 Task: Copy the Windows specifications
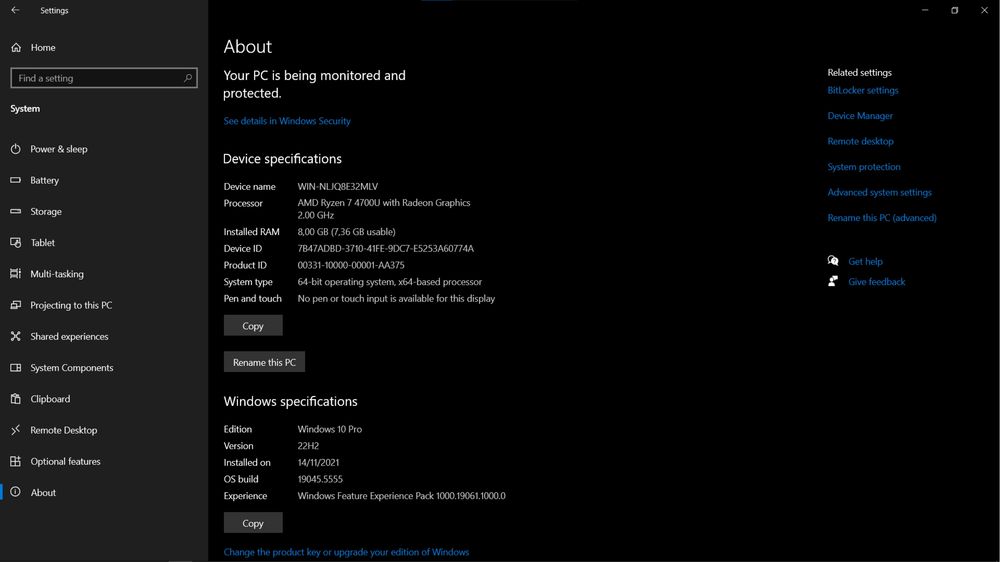click(x=253, y=522)
